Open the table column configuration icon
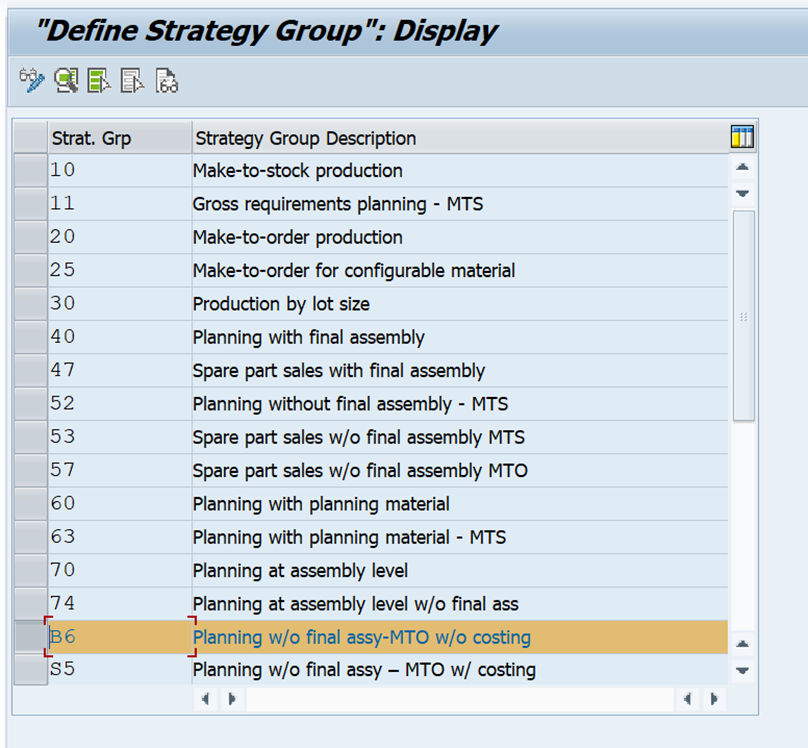Viewport: 808px width, 748px height. (742, 137)
